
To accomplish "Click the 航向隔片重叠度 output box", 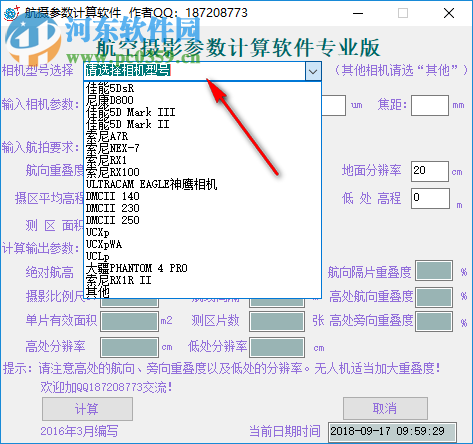I will pos(434,271).
